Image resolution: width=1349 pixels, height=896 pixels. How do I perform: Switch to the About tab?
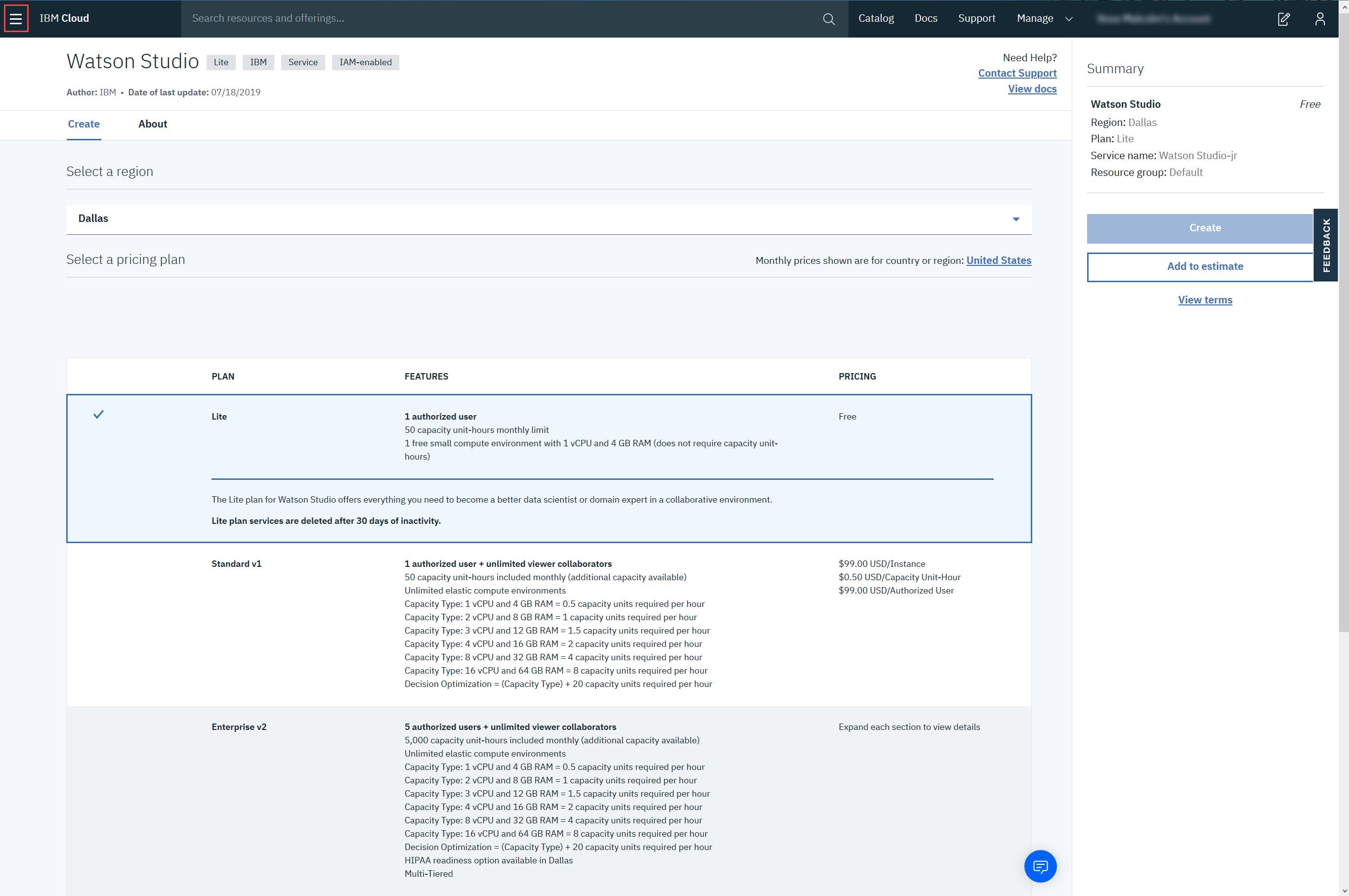(153, 124)
